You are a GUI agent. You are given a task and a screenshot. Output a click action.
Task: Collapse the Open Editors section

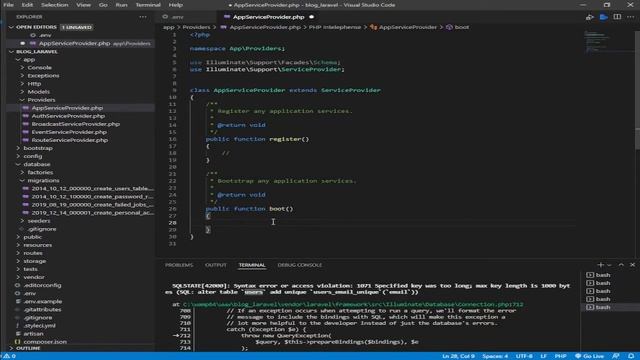coord(11,27)
